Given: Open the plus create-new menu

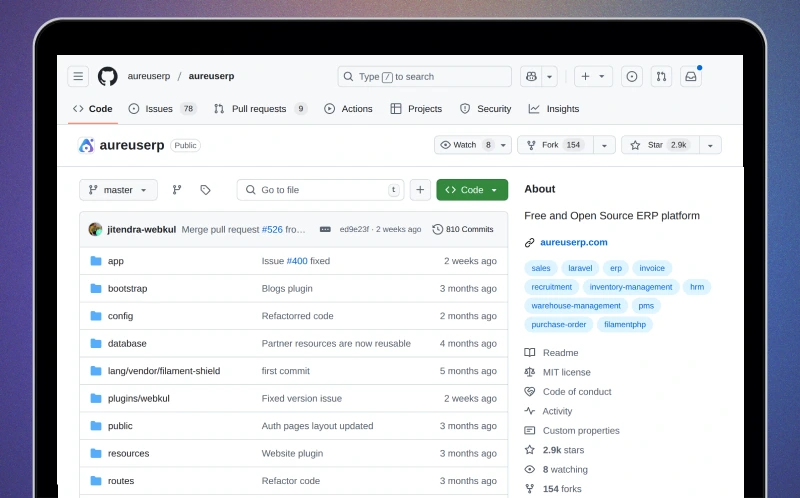Looking at the screenshot, I should point(593,77).
